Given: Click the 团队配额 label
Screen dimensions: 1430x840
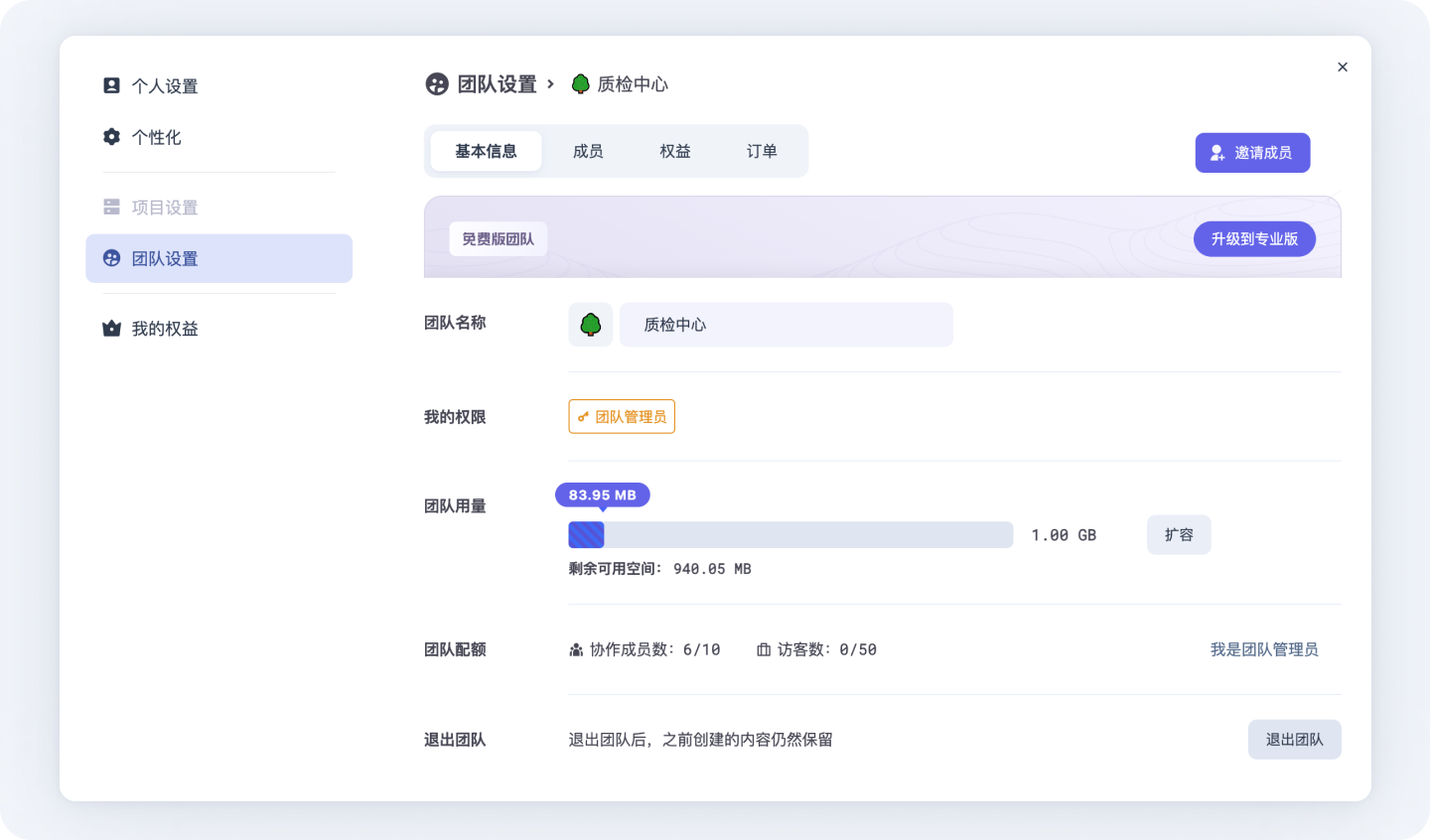Looking at the screenshot, I should click(455, 649).
